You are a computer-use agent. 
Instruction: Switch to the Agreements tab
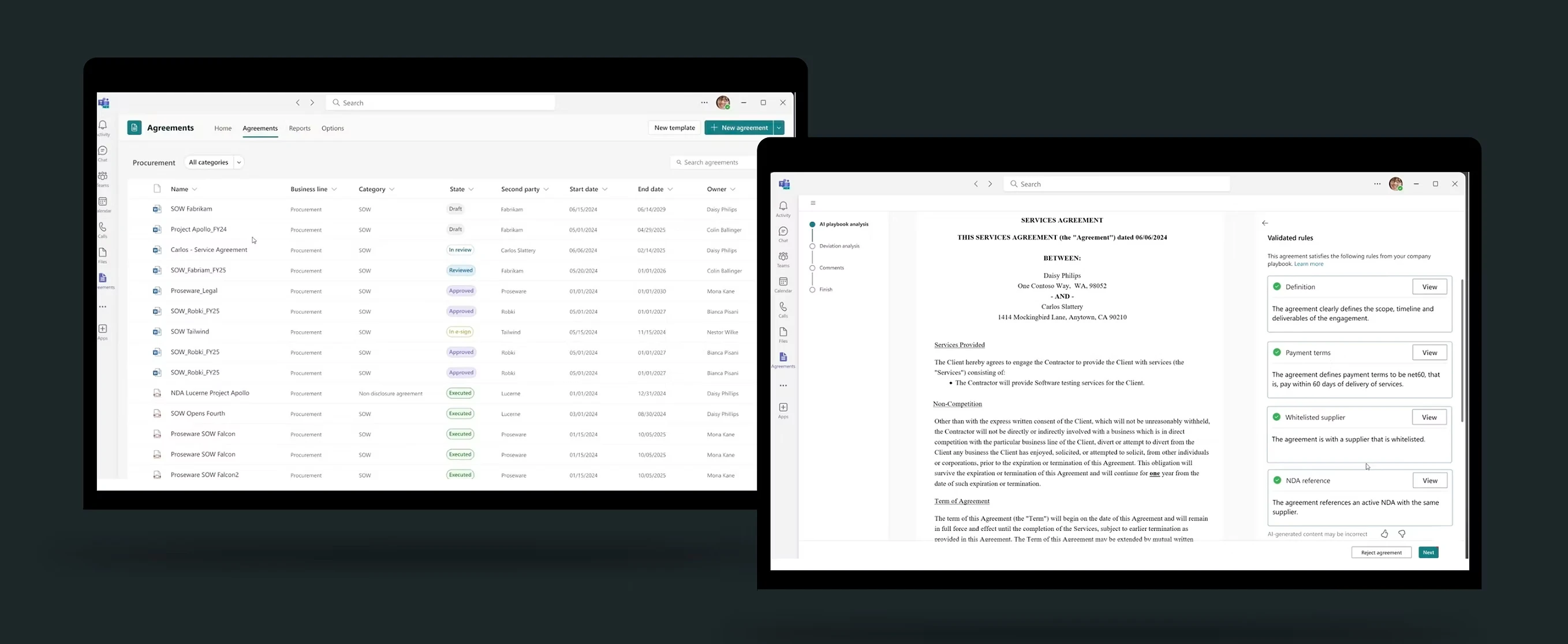(x=260, y=129)
